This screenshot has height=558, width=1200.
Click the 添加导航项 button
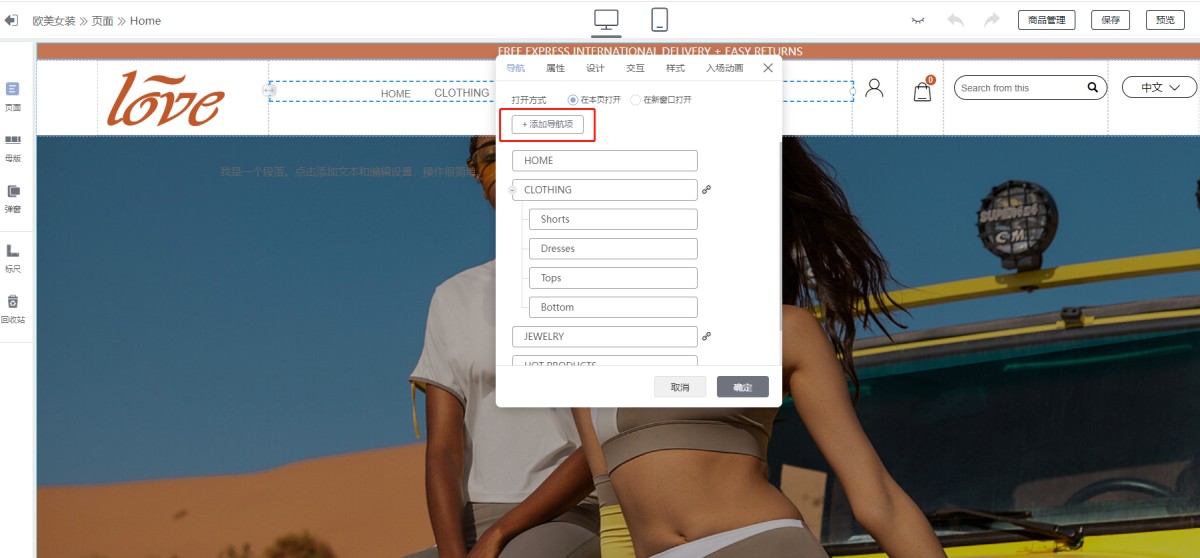click(547, 124)
